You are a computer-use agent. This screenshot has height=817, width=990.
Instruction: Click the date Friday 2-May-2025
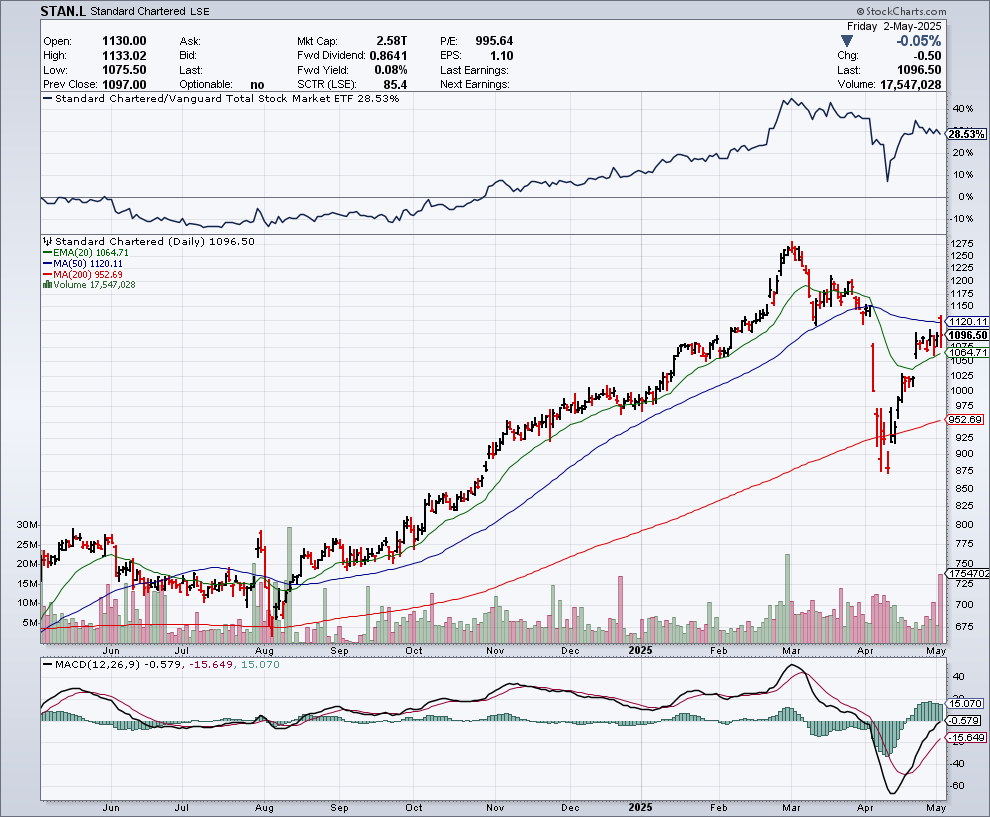[x=894, y=27]
